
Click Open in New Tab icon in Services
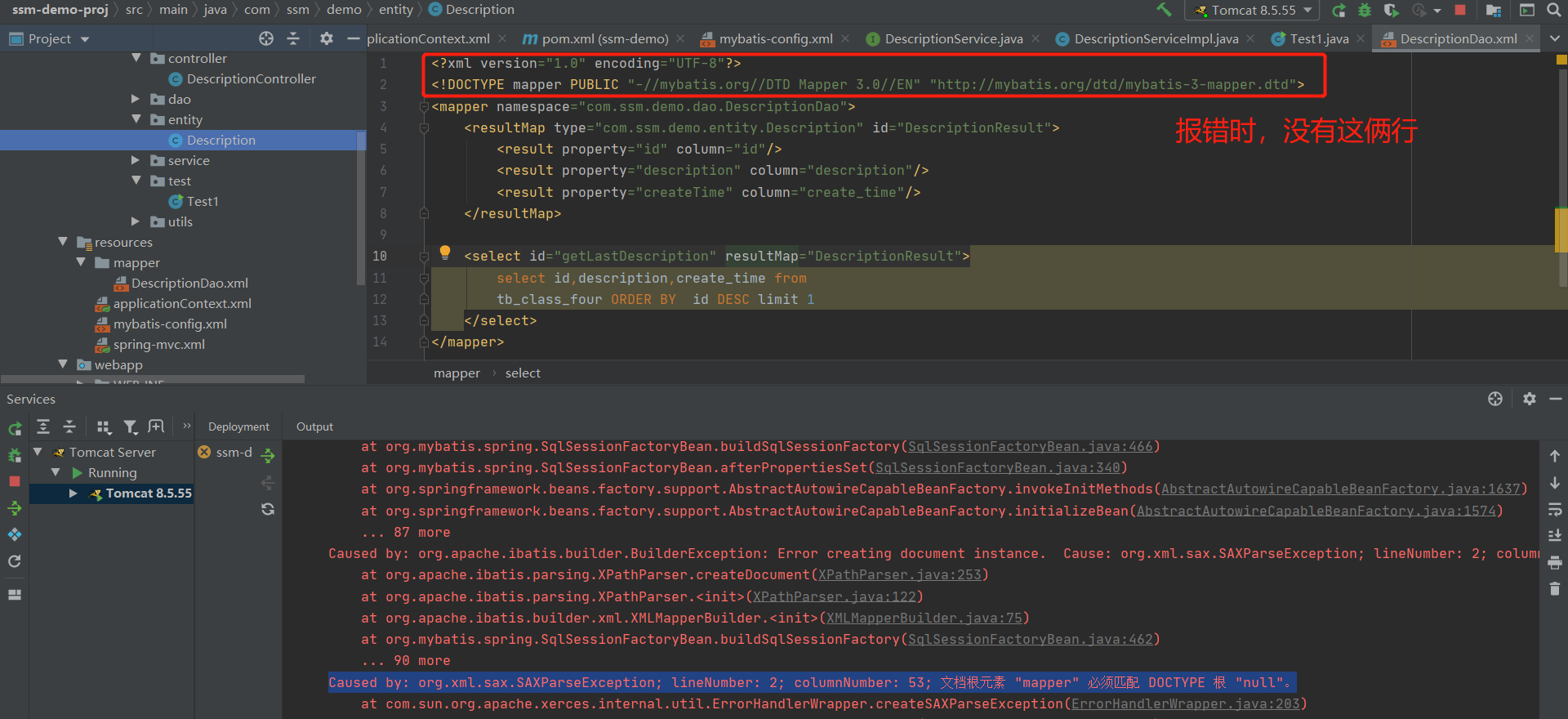(156, 426)
